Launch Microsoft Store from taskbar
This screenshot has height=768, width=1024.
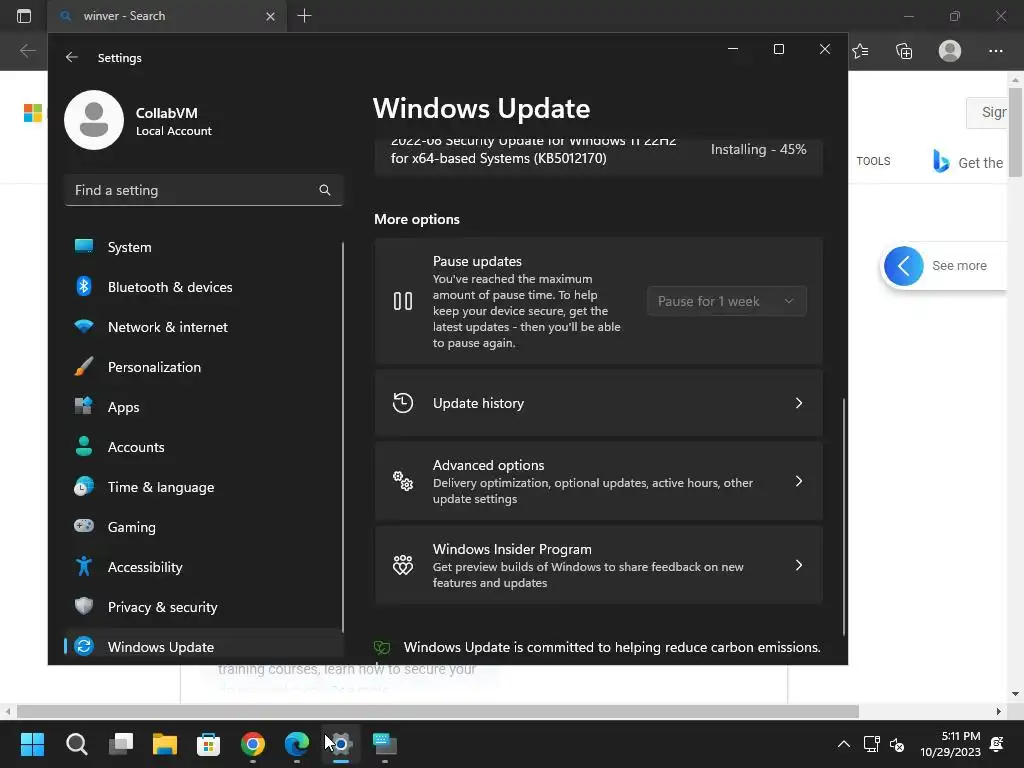208,744
